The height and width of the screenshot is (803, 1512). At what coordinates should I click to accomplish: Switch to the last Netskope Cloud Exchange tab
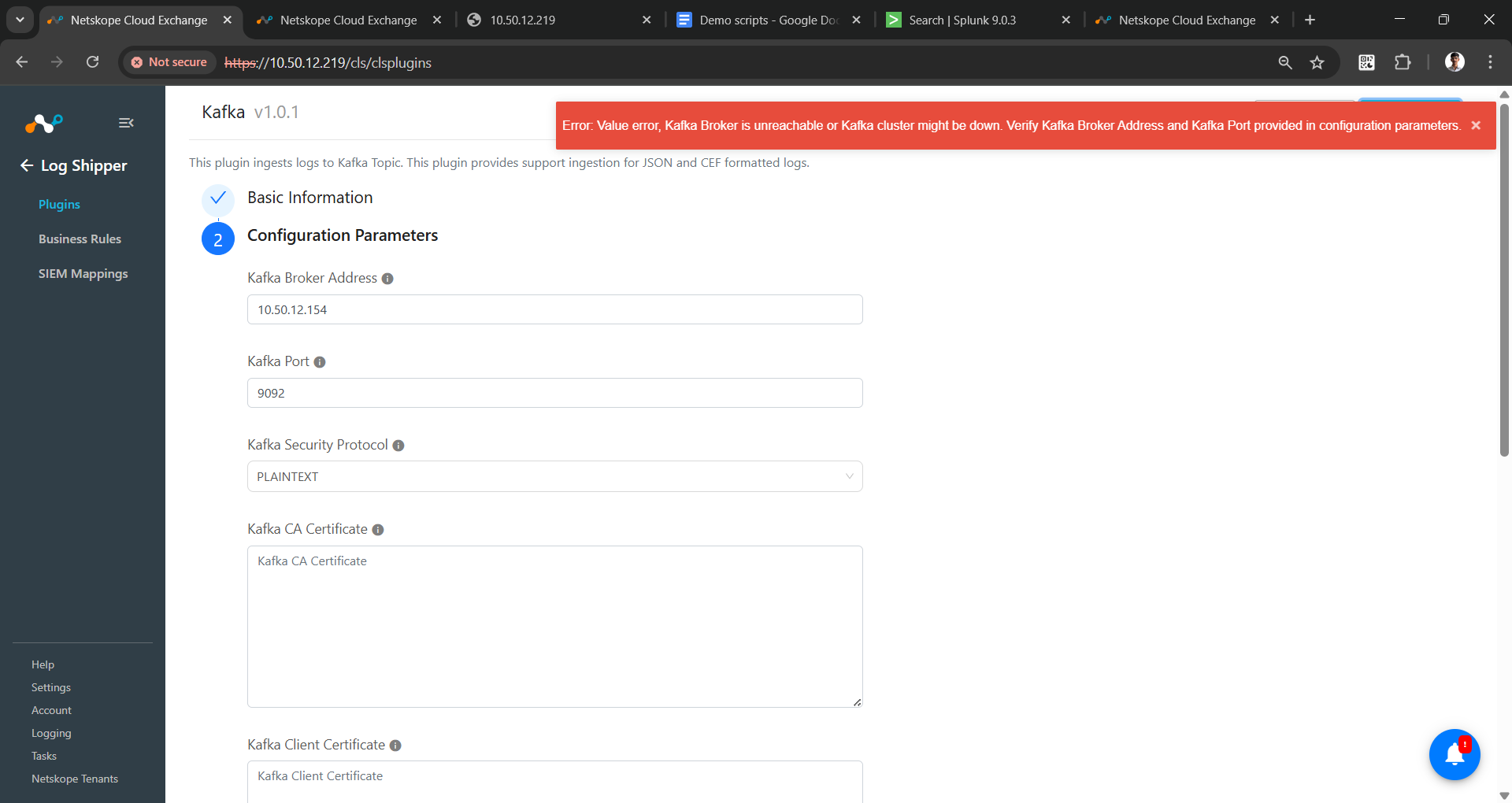(x=1188, y=20)
